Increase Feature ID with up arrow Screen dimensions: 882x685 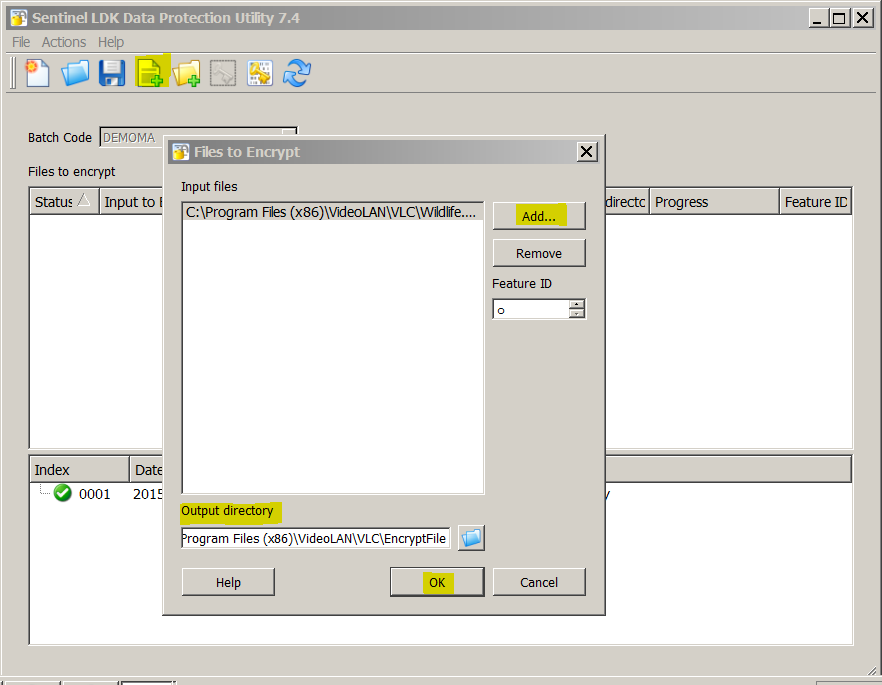[x=576, y=304]
